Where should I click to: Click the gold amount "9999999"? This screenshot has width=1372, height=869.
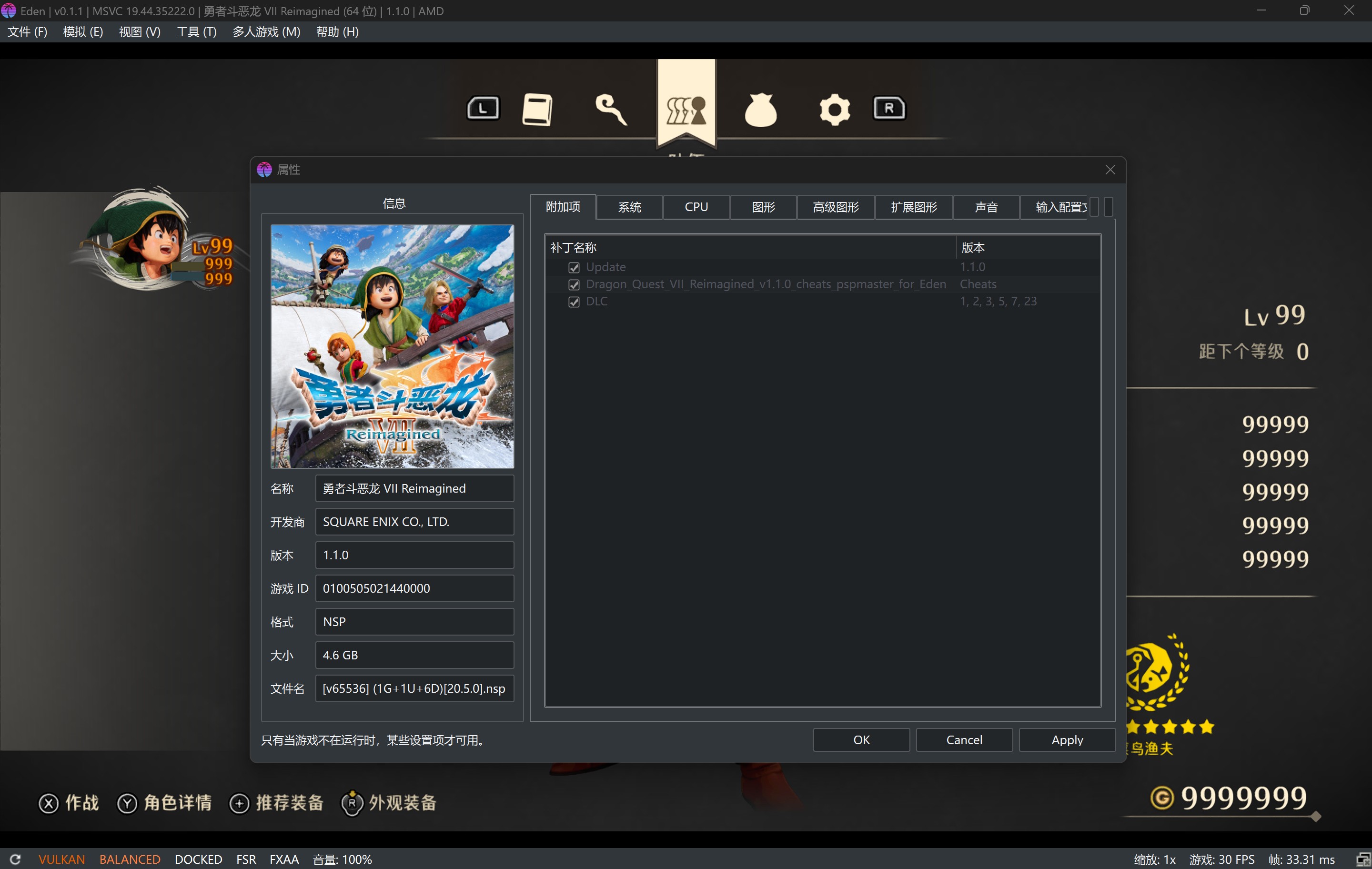pyautogui.click(x=1244, y=798)
